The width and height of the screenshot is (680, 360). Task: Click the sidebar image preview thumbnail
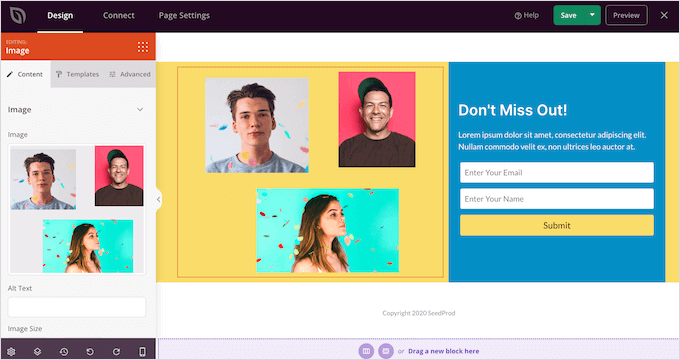click(x=77, y=209)
